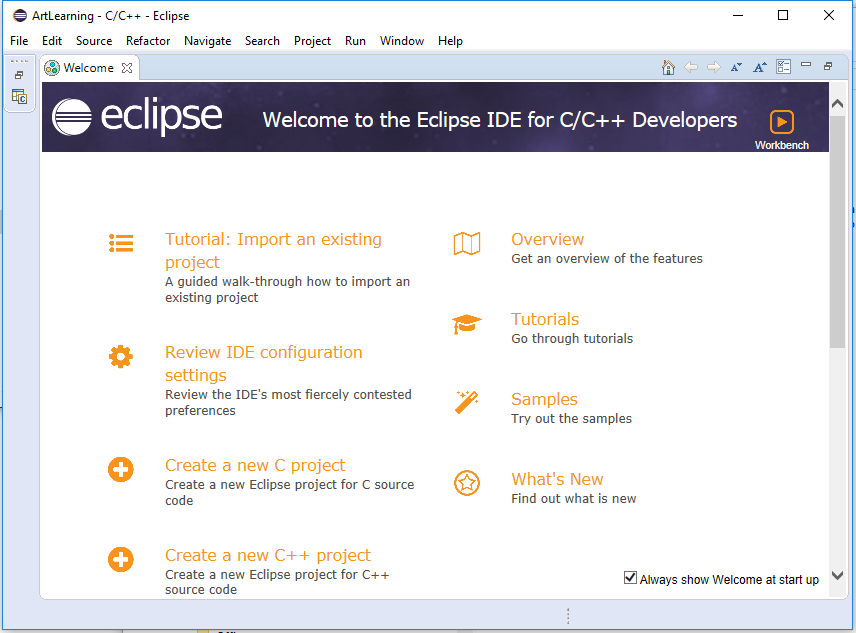Open the Navigate menu
The width and height of the screenshot is (856, 633).
(x=207, y=41)
